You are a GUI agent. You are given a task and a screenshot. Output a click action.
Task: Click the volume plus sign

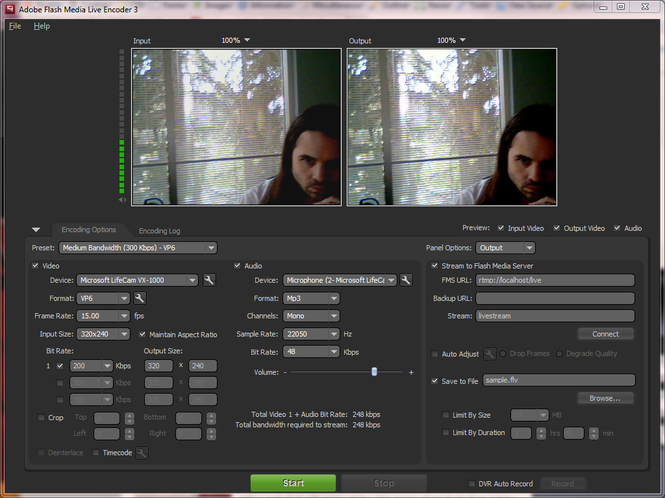pos(411,372)
